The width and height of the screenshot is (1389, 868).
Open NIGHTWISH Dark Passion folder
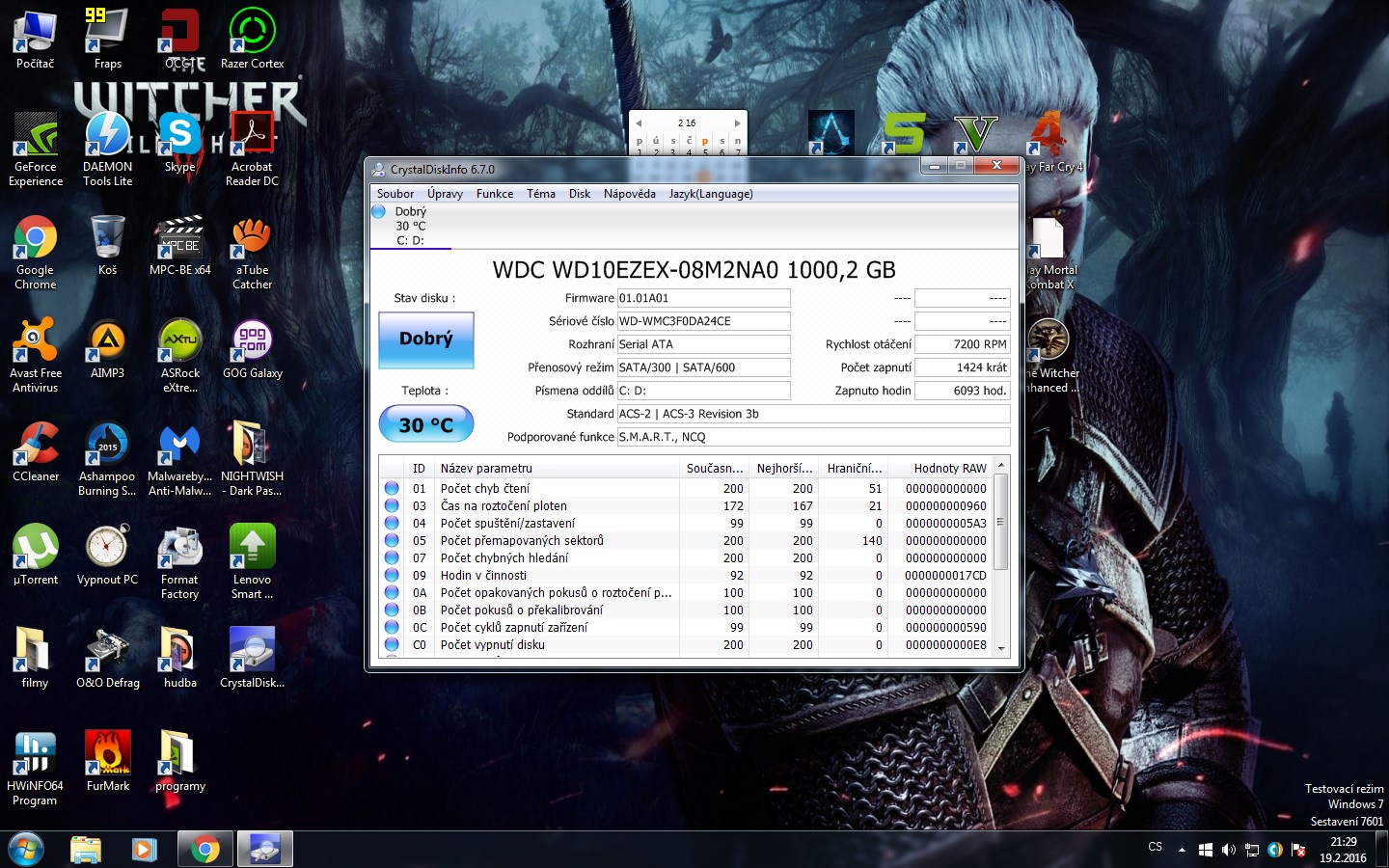tap(253, 458)
